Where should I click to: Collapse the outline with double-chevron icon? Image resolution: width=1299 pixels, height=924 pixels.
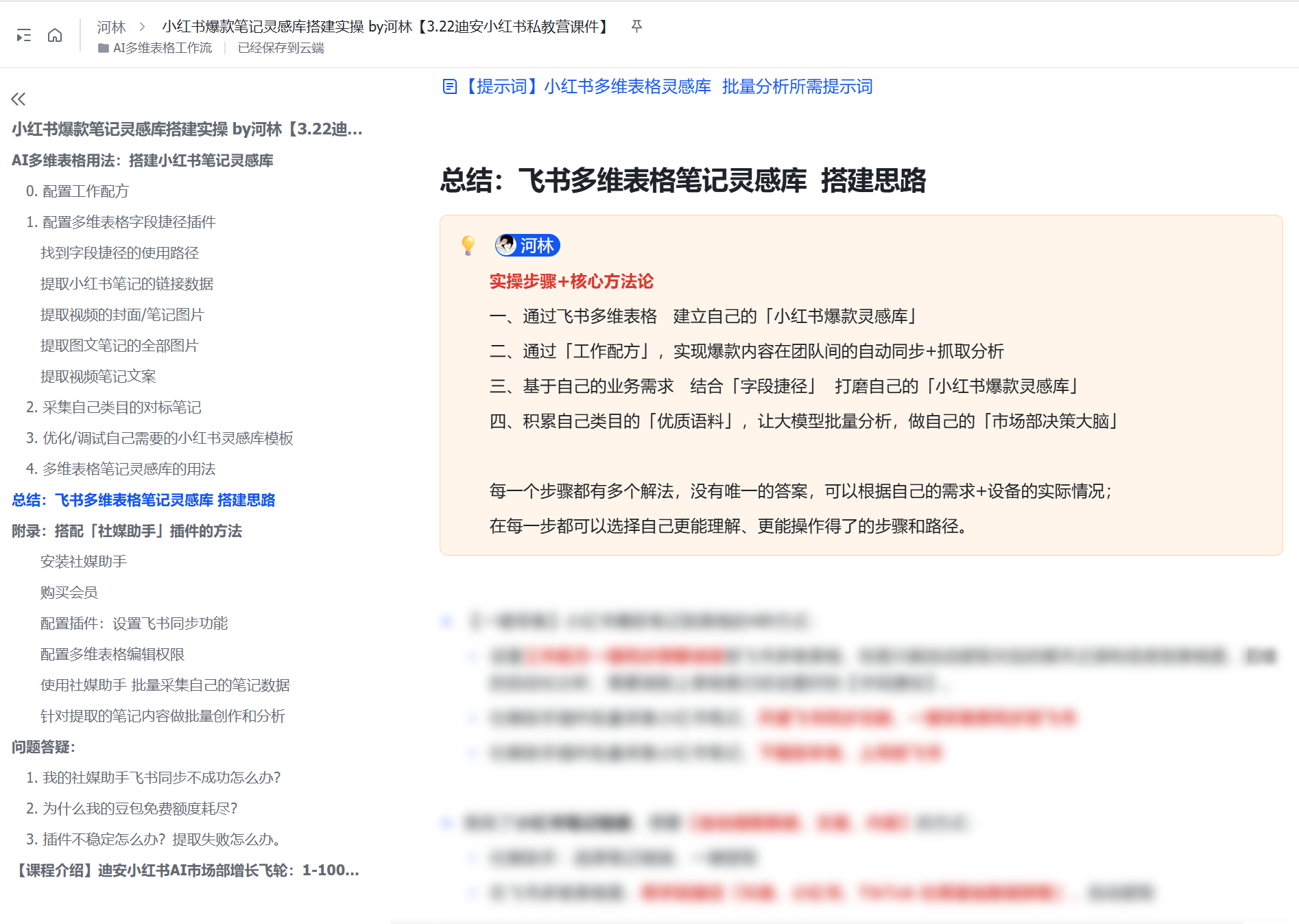pyautogui.click(x=19, y=99)
